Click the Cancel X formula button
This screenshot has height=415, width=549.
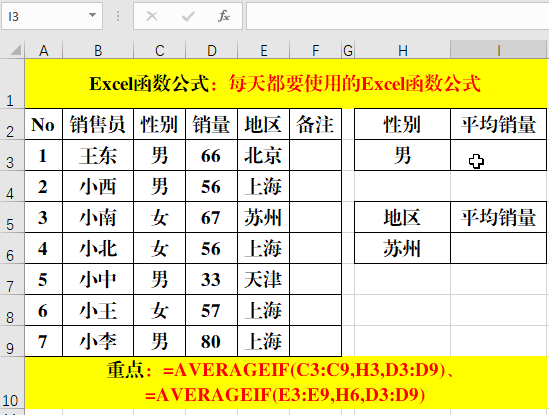tap(152, 16)
